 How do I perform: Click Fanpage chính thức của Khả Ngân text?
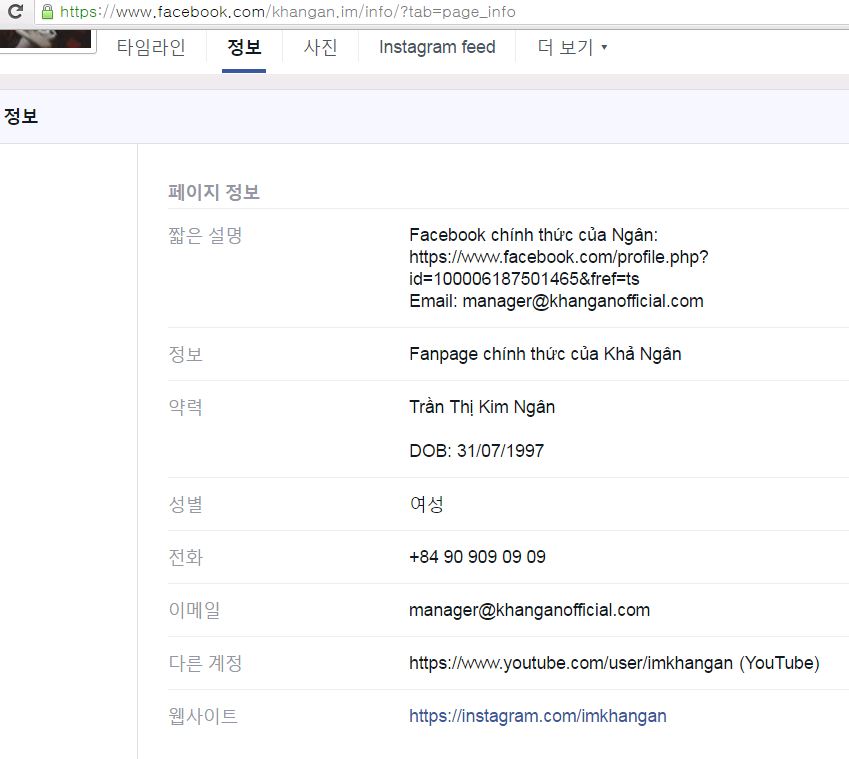pyautogui.click(x=545, y=354)
